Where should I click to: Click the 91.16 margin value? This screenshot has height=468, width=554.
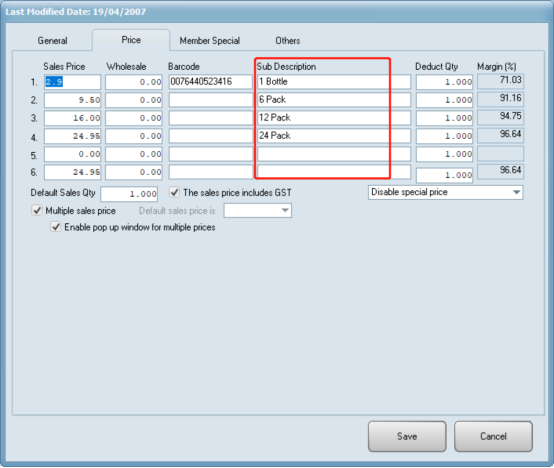pyautogui.click(x=500, y=99)
